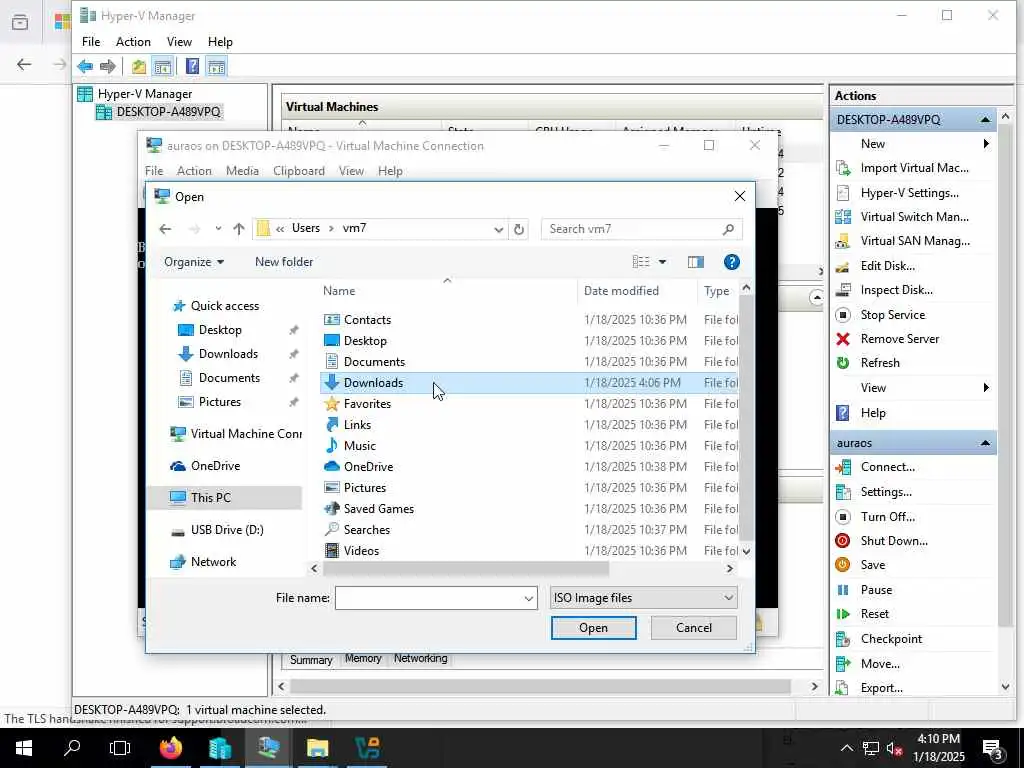Screen dimensions: 1024x768
Task: Open the Organize dropdown menu
Action: click(x=194, y=262)
